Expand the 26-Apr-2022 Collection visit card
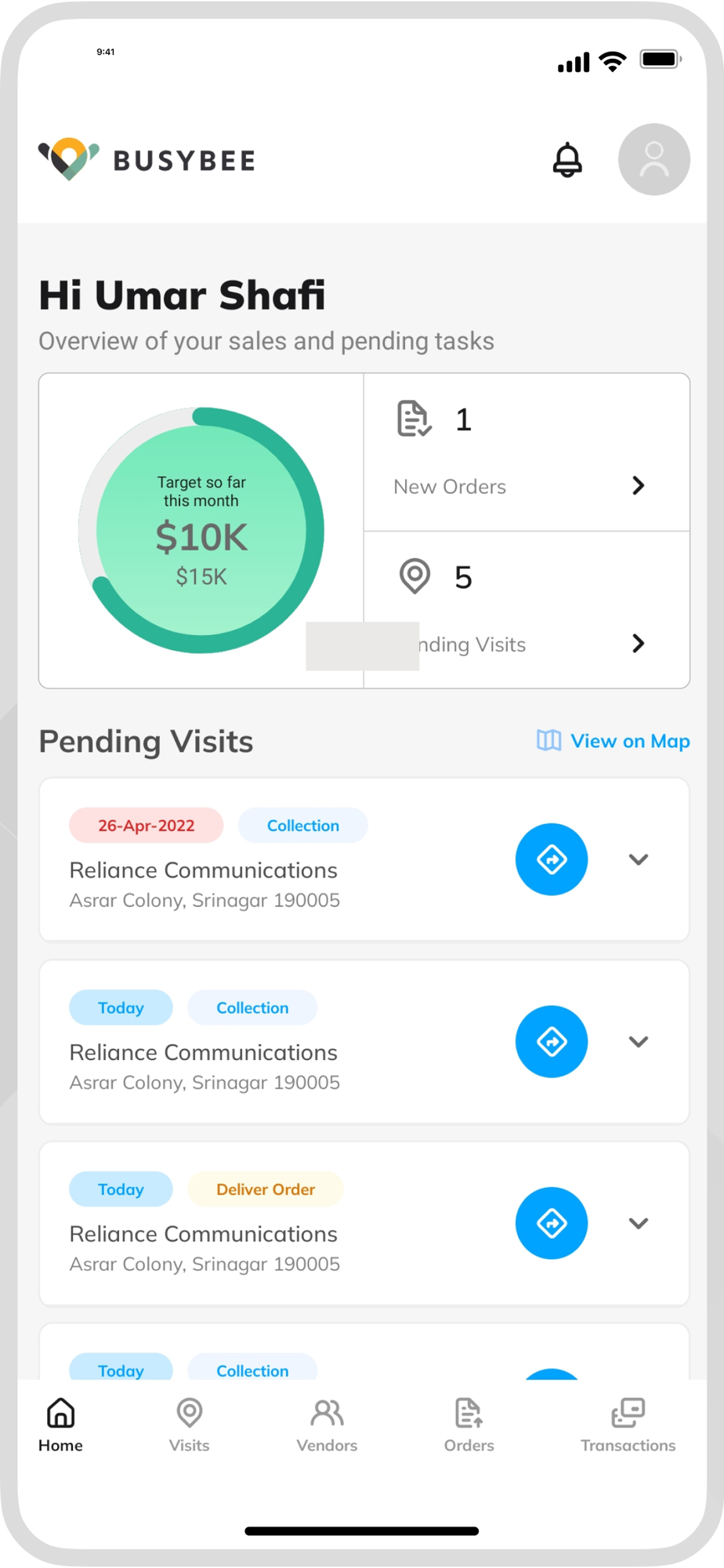 639,859
